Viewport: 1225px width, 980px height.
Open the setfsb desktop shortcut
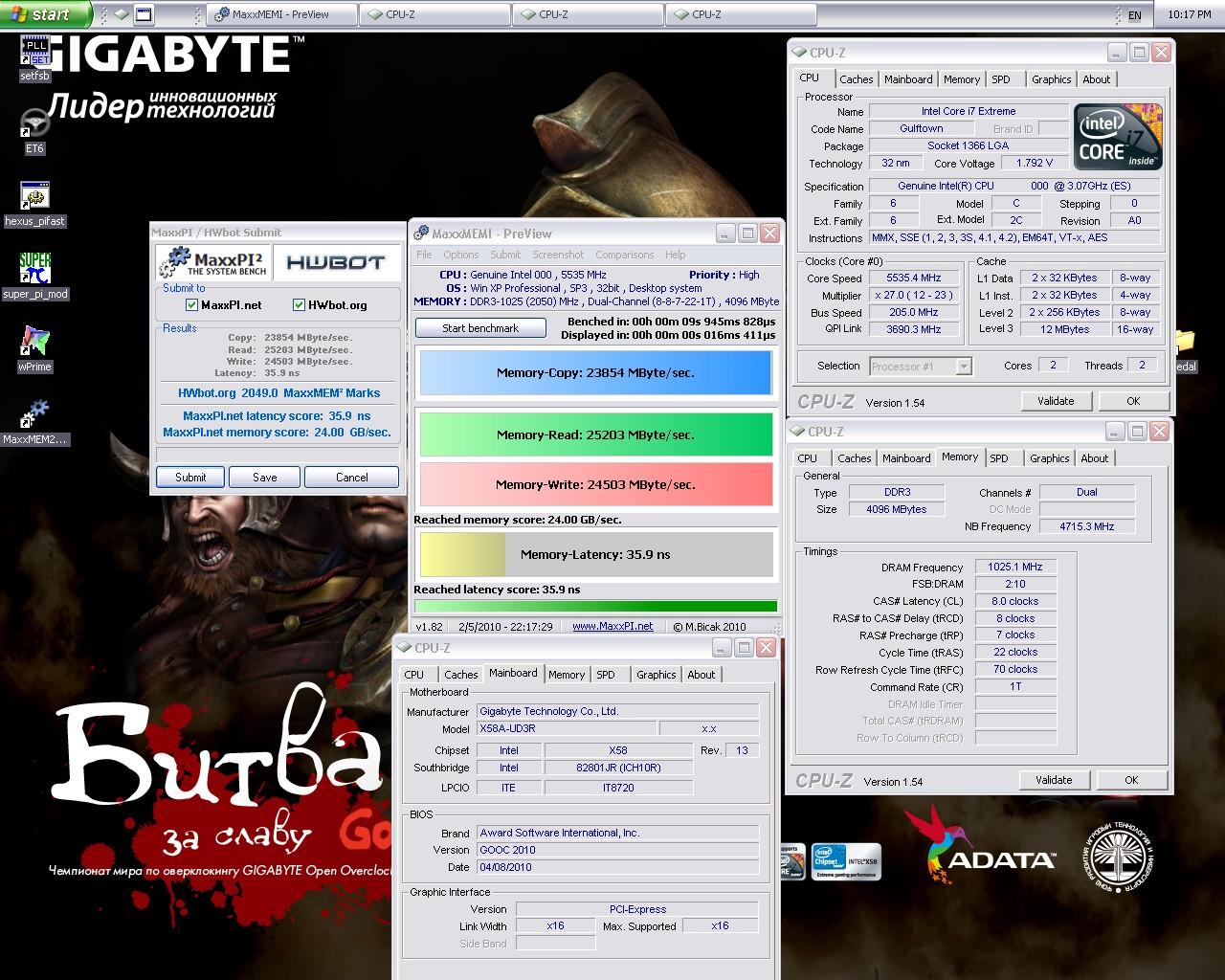click(34, 59)
